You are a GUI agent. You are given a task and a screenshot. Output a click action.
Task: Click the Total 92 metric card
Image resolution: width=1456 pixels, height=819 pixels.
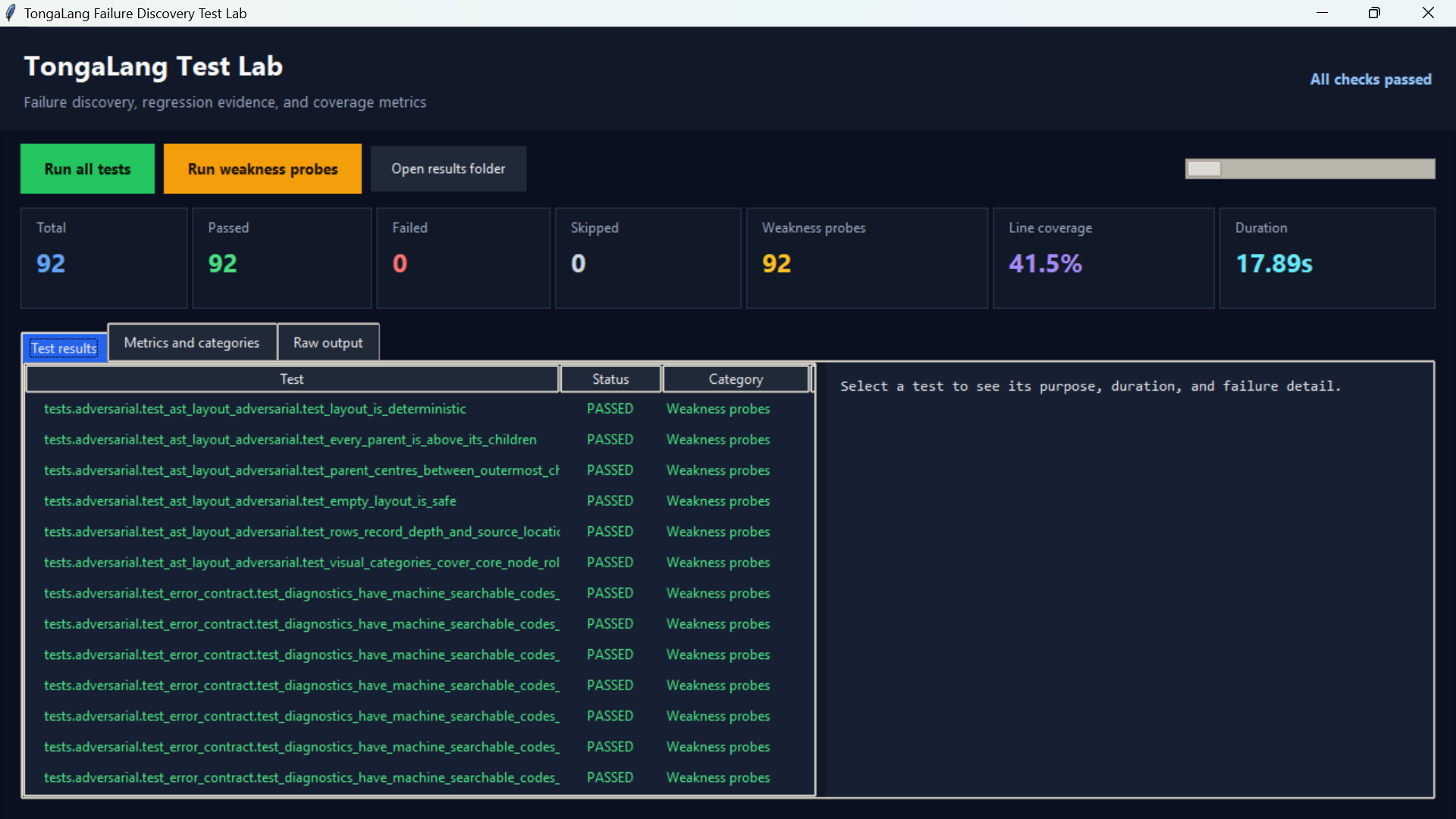pos(104,258)
